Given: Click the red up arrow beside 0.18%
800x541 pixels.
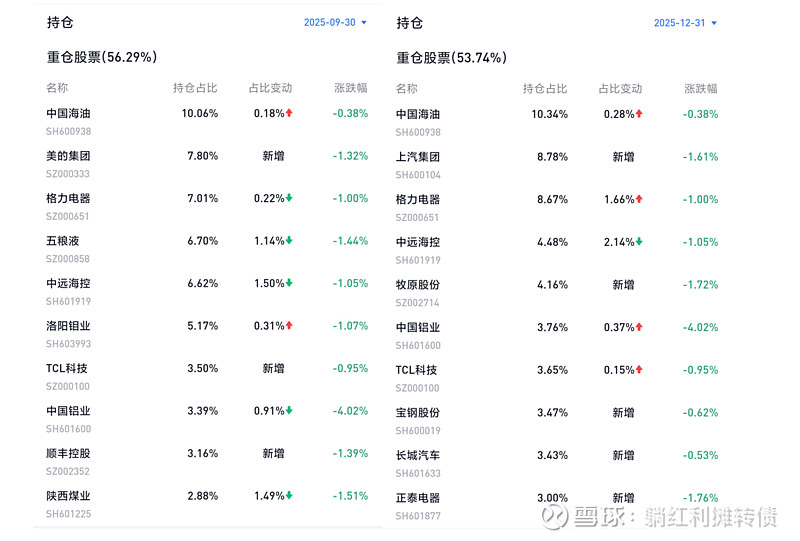Looking at the screenshot, I should click(x=289, y=113).
